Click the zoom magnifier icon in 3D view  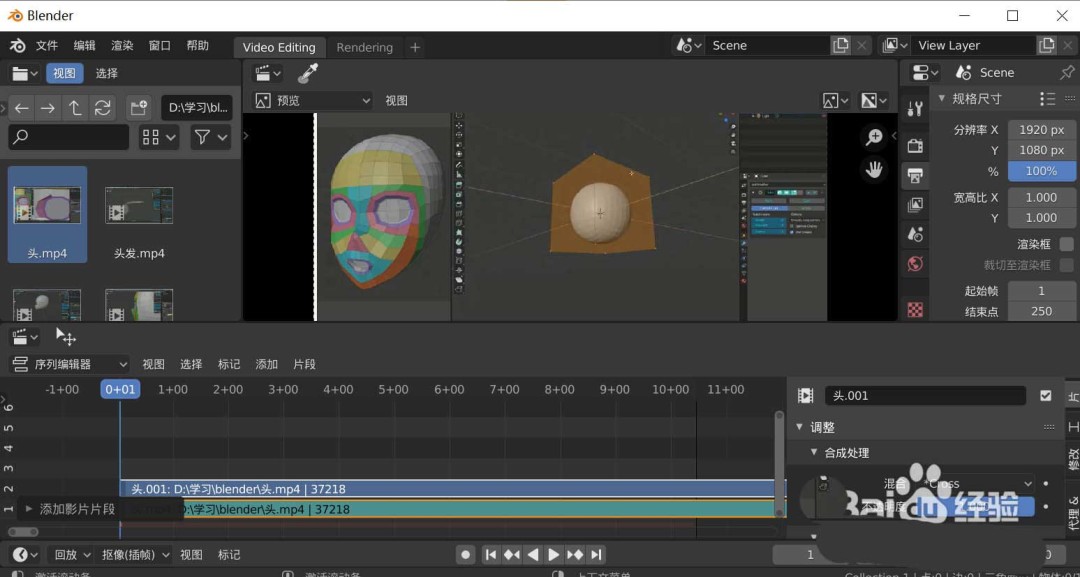point(874,136)
